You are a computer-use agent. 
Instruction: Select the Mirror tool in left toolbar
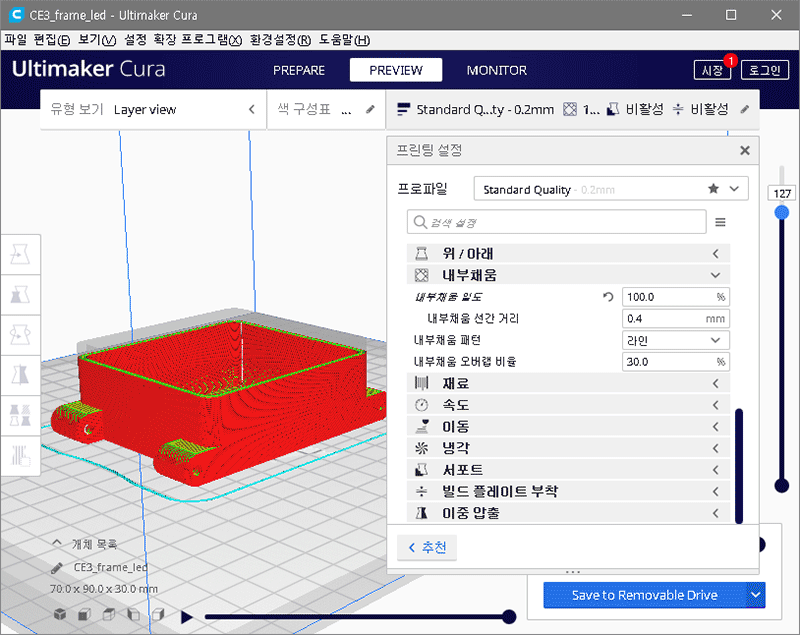[x=20, y=375]
